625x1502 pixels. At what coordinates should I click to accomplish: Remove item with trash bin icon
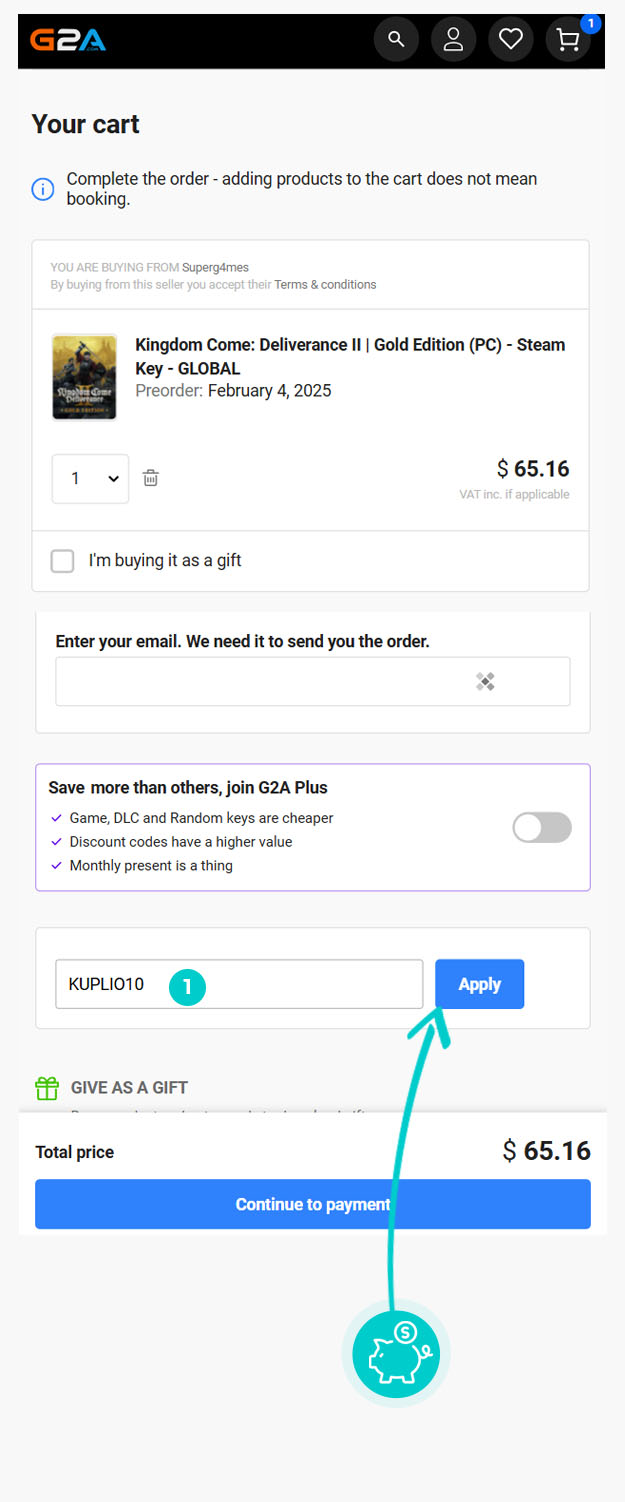[151, 478]
